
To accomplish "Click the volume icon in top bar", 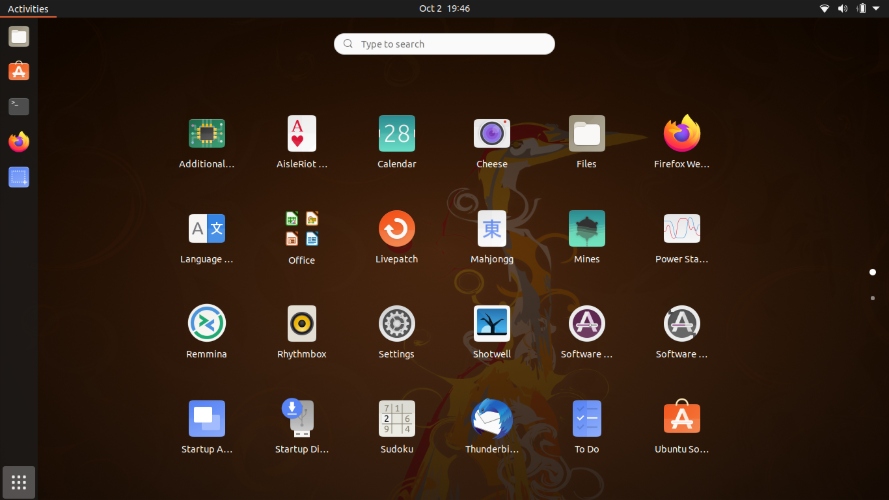I will point(843,9).
